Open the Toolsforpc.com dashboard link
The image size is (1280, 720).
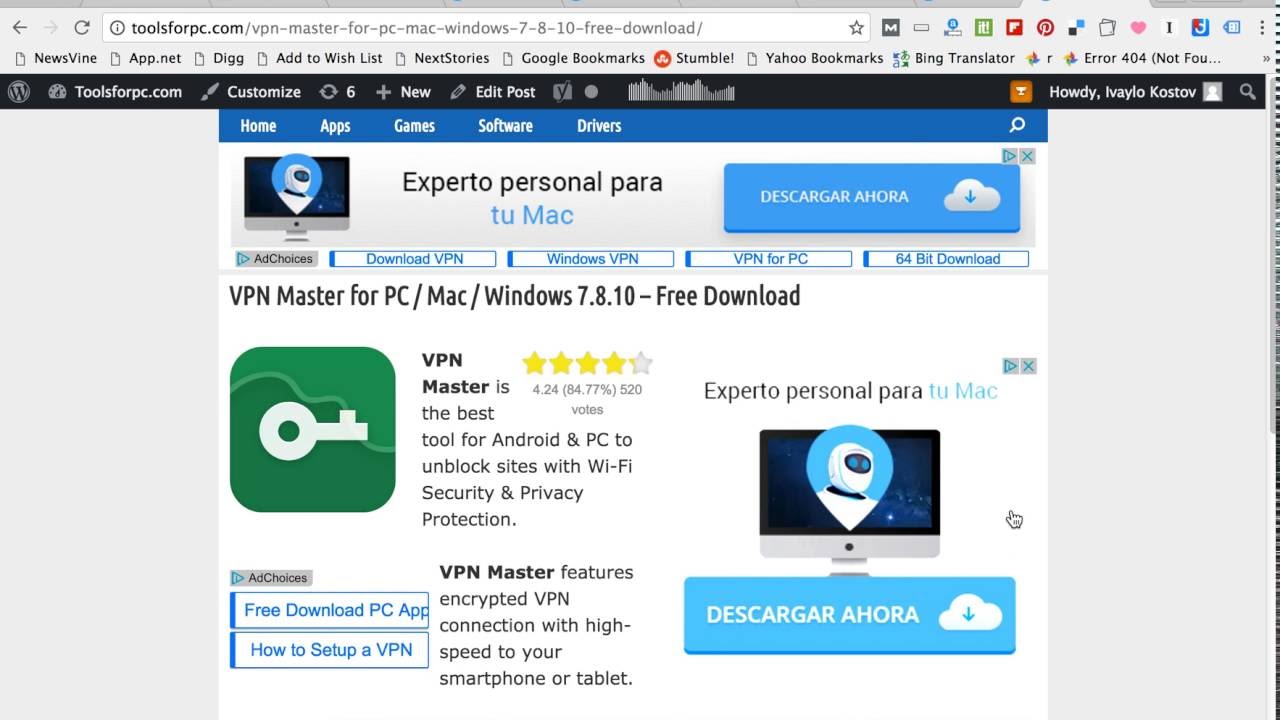(x=115, y=92)
